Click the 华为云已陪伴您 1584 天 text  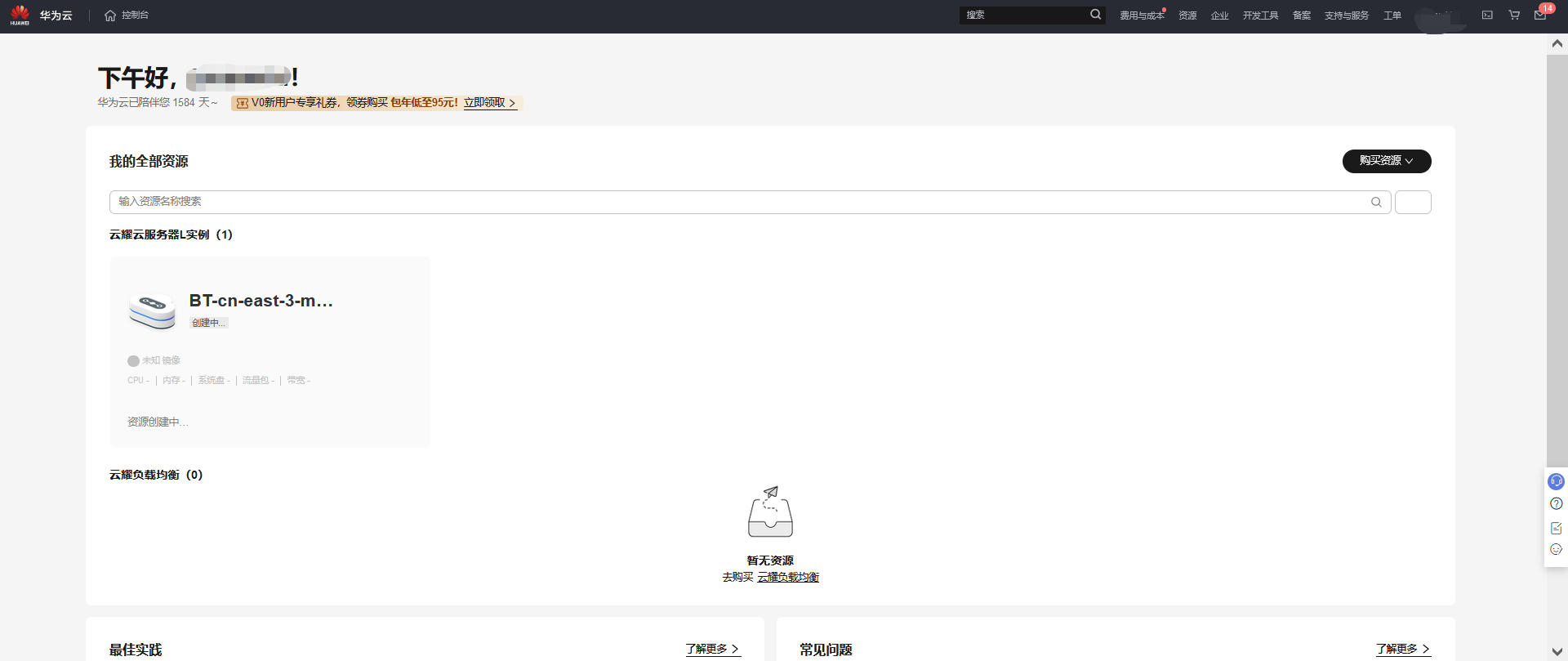[x=158, y=102]
